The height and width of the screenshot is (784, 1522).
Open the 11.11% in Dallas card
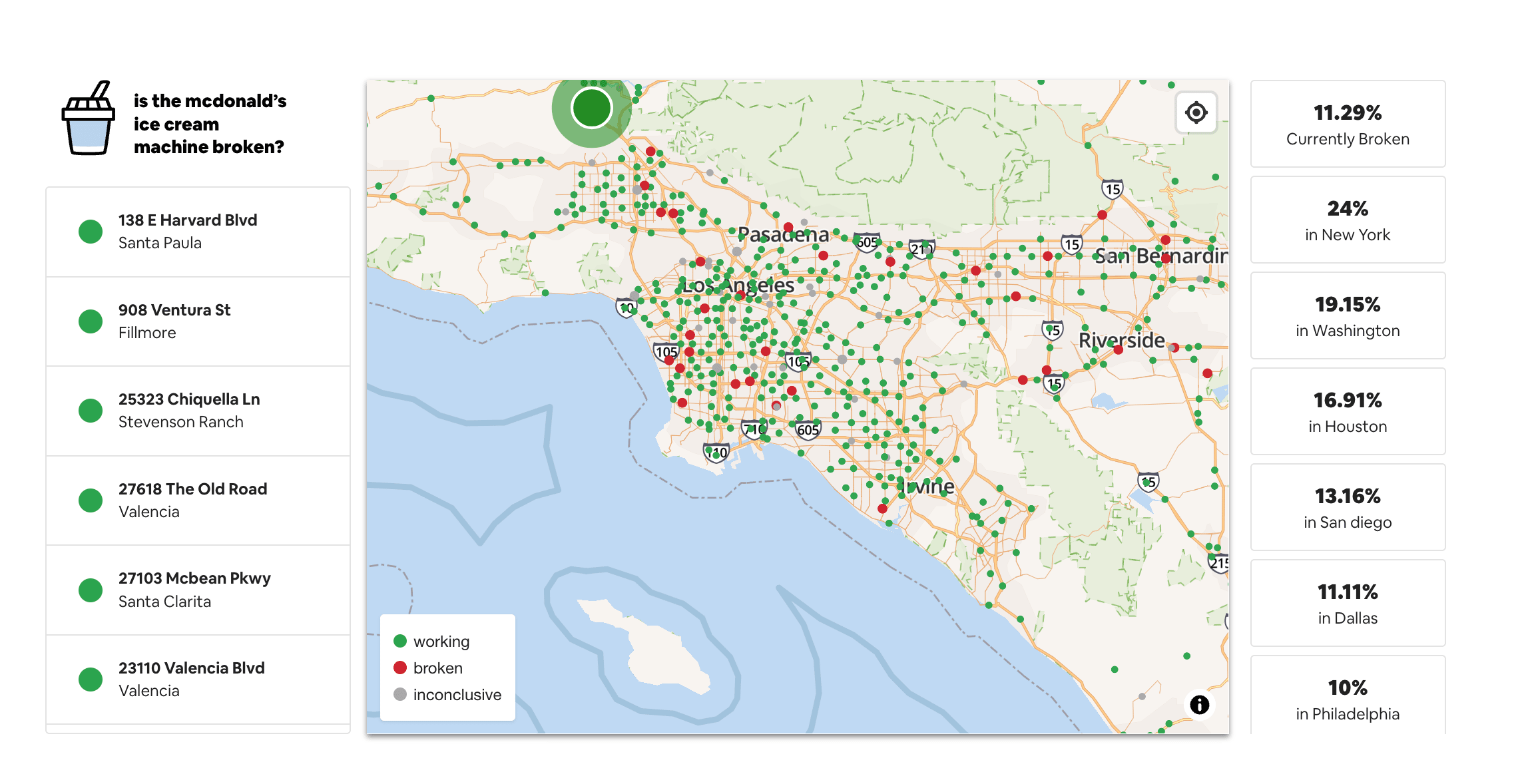[x=1348, y=603]
